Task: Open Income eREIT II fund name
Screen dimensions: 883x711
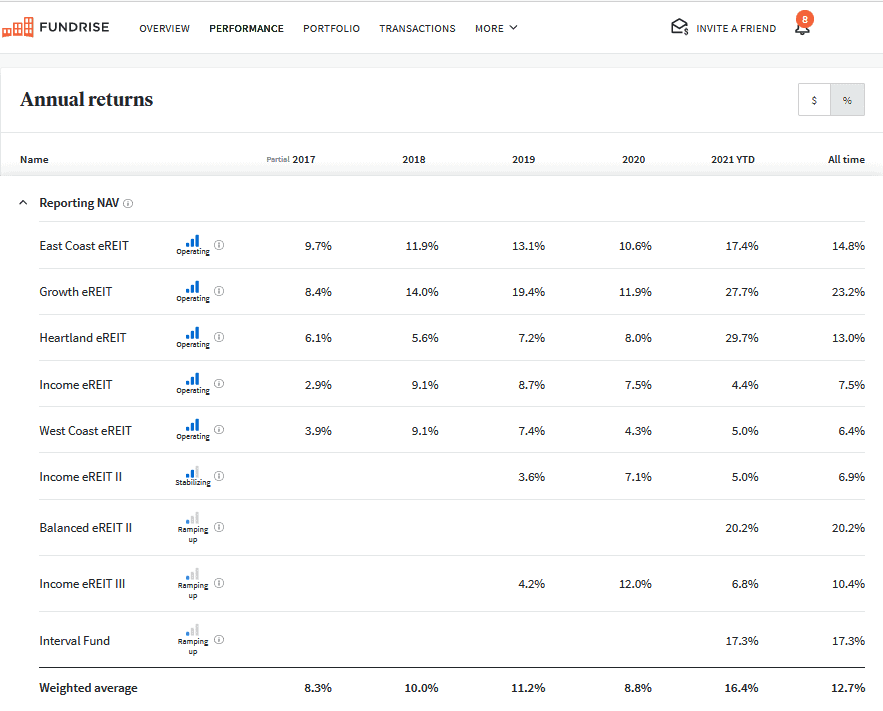Action: coord(81,477)
